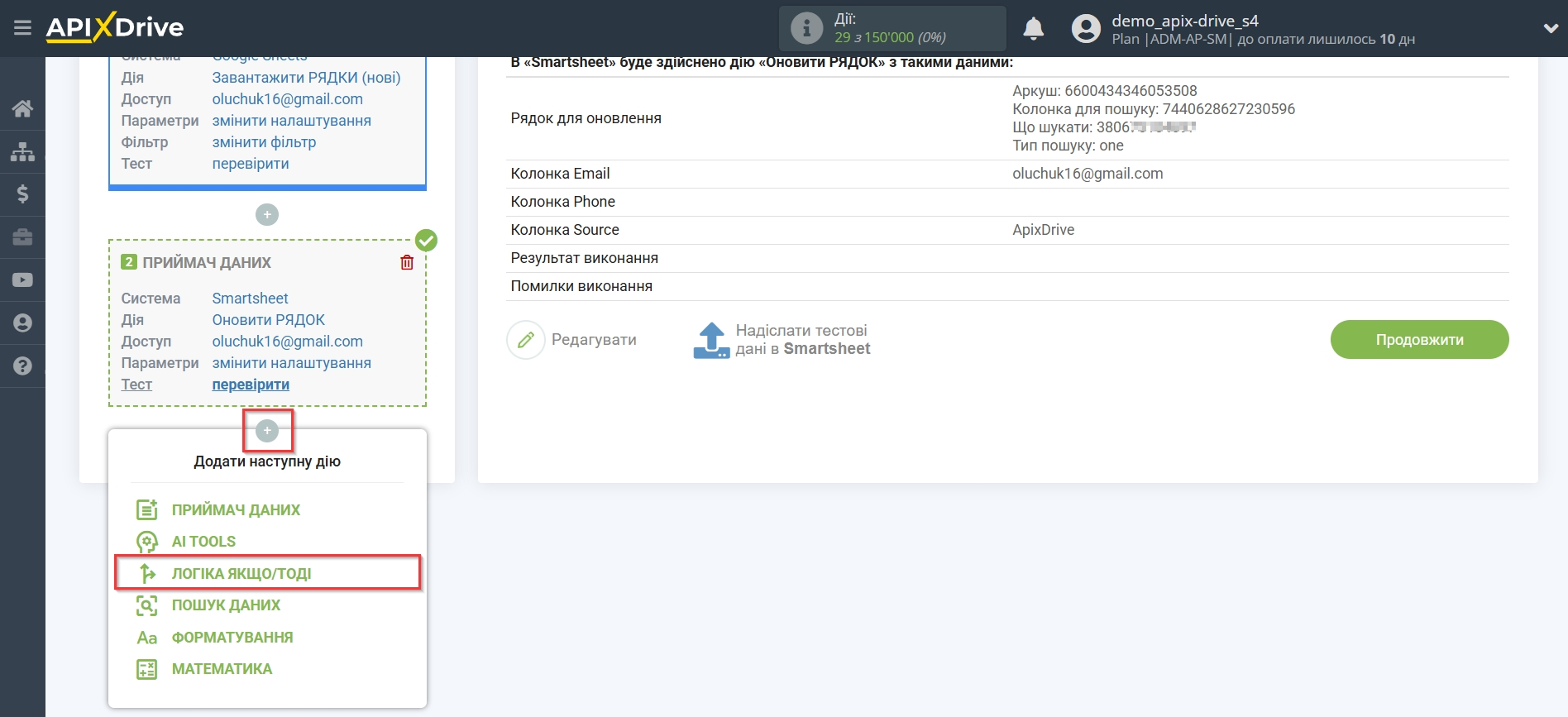Click the Рядок для оновлення label
The width and height of the screenshot is (1568, 717).
(x=586, y=118)
